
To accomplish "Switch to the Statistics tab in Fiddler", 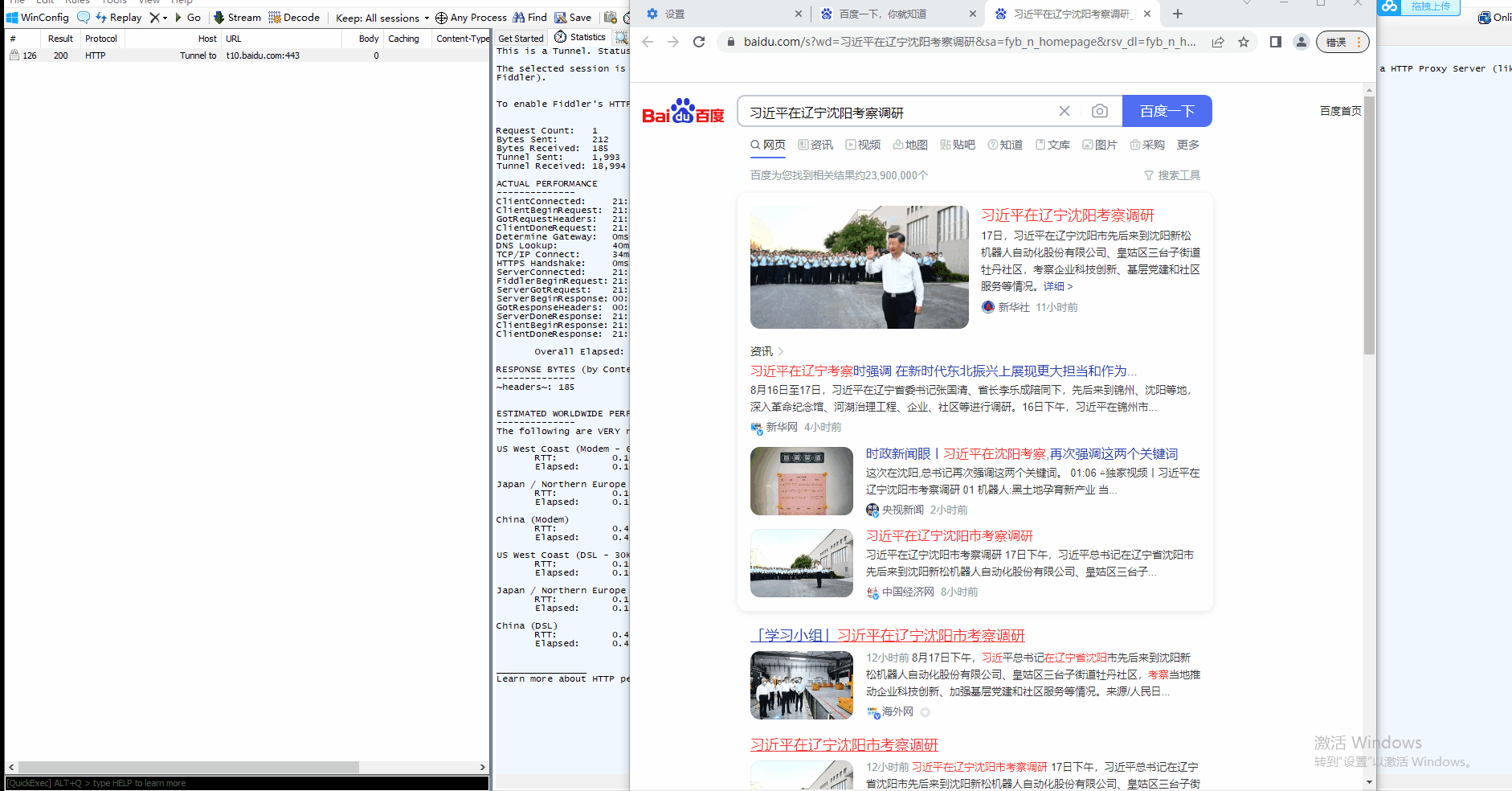I will pyautogui.click(x=586, y=36).
